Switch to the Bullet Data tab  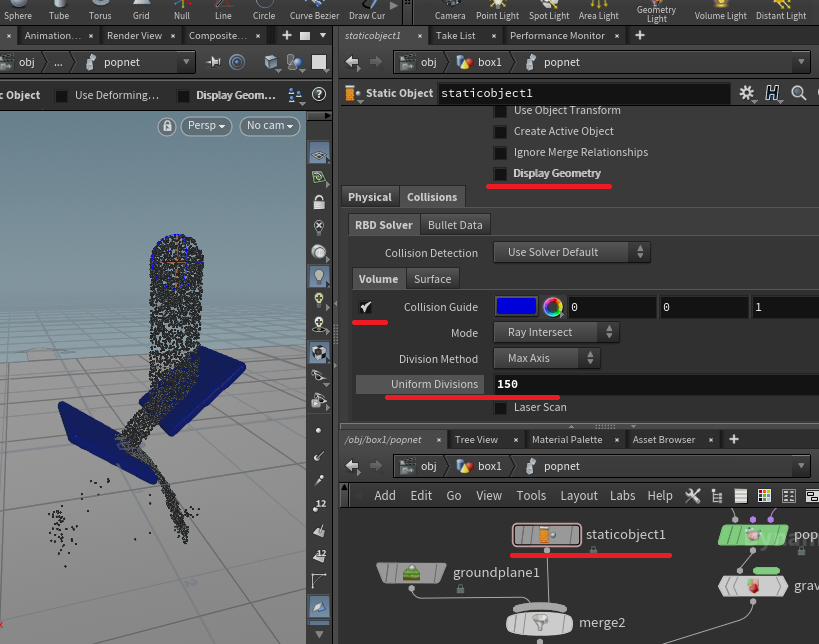[x=455, y=225]
